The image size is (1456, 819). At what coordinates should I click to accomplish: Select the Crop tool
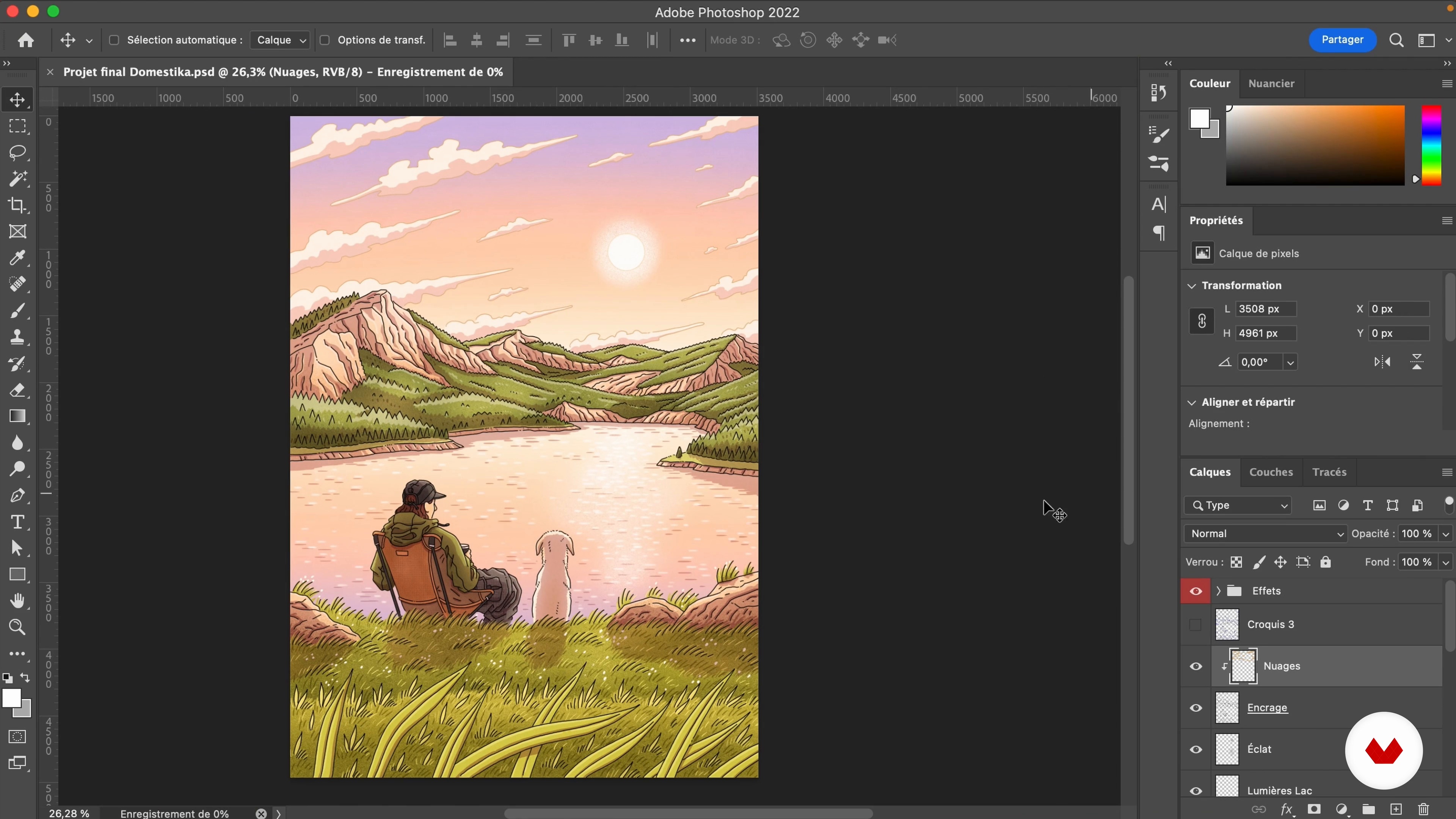[17, 205]
